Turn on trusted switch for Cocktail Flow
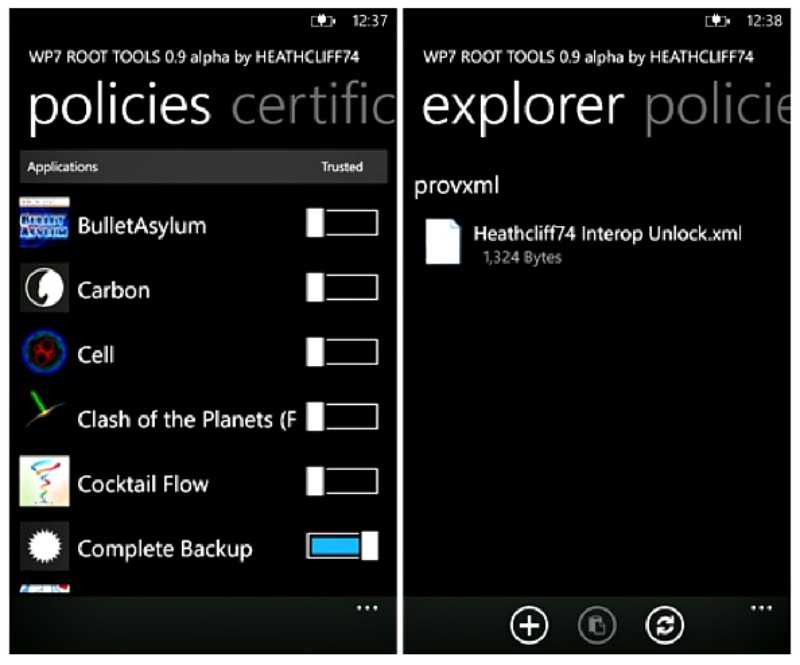 click(x=342, y=482)
